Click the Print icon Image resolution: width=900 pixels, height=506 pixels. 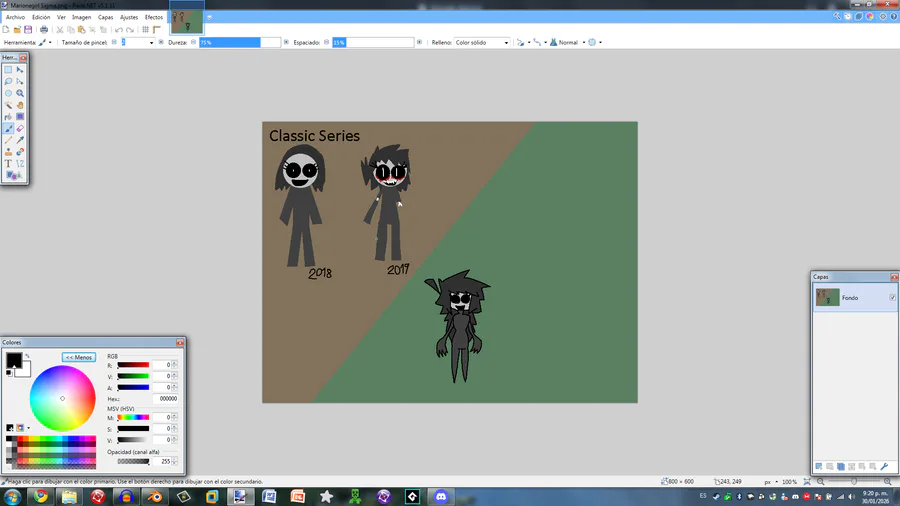click(44, 30)
